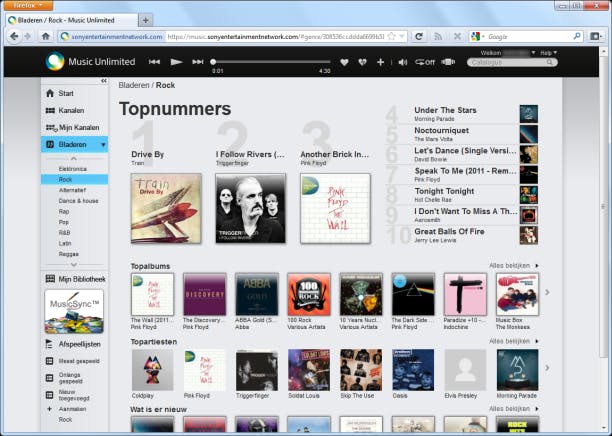Reload the page in Firefox
The width and height of the screenshot is (612, 436).
(x=419, y=37)
